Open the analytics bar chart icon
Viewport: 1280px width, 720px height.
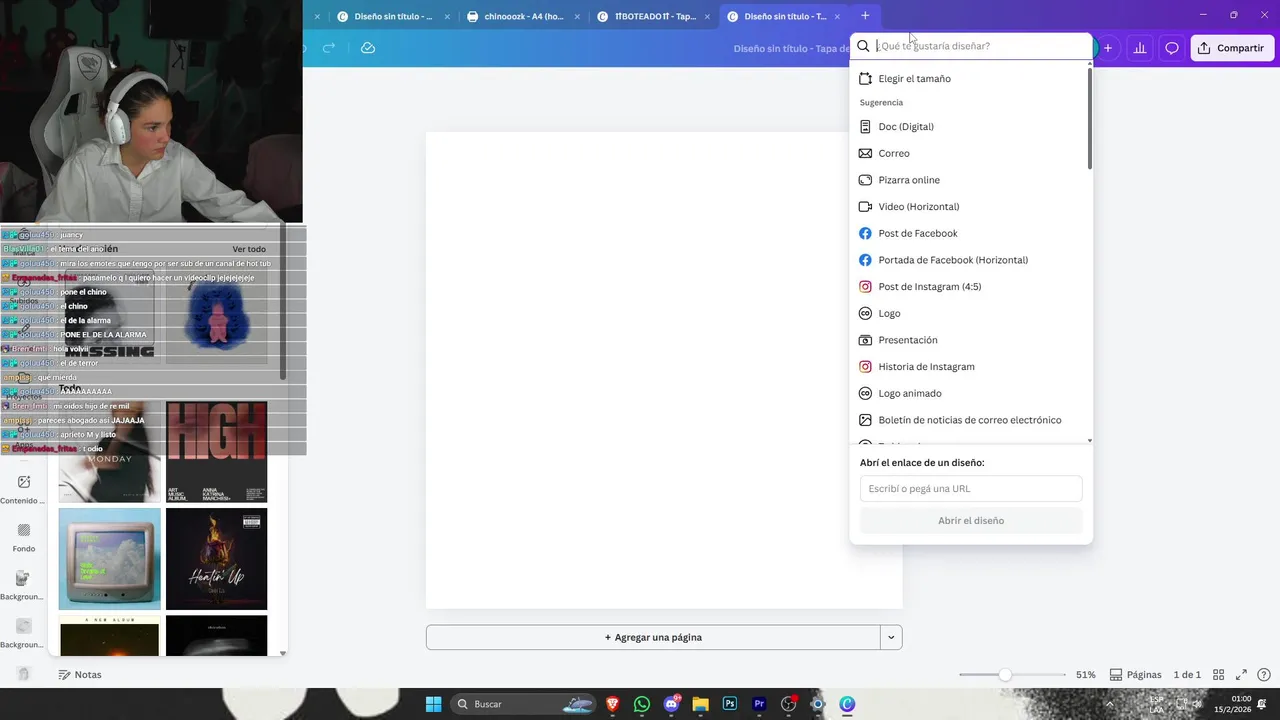coord(1139,48)
